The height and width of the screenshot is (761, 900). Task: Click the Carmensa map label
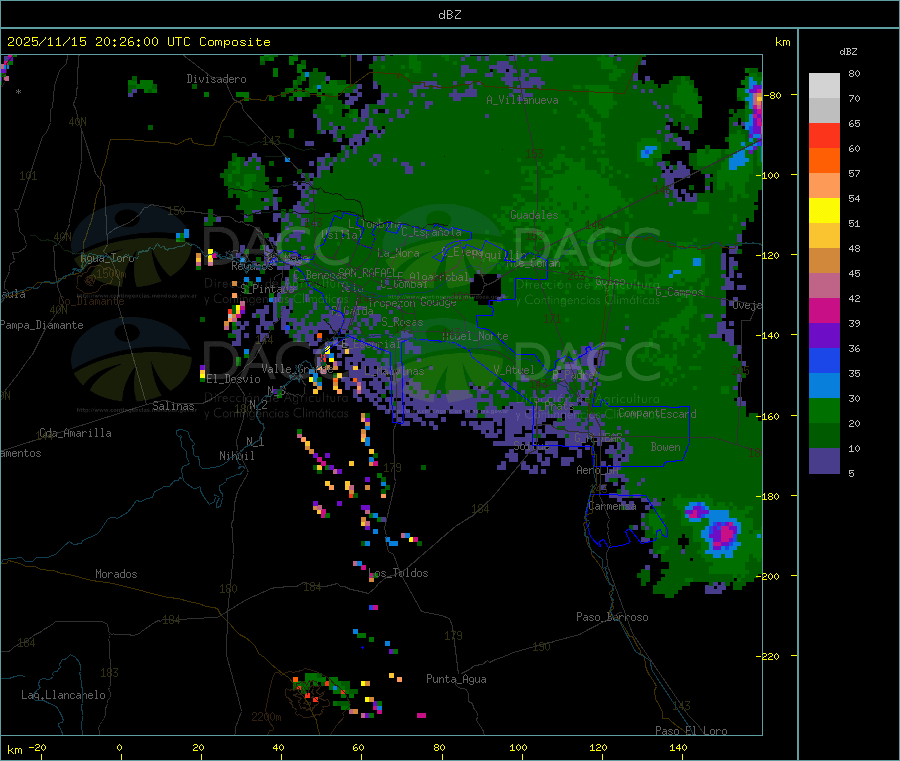click(x=612, y=506)
